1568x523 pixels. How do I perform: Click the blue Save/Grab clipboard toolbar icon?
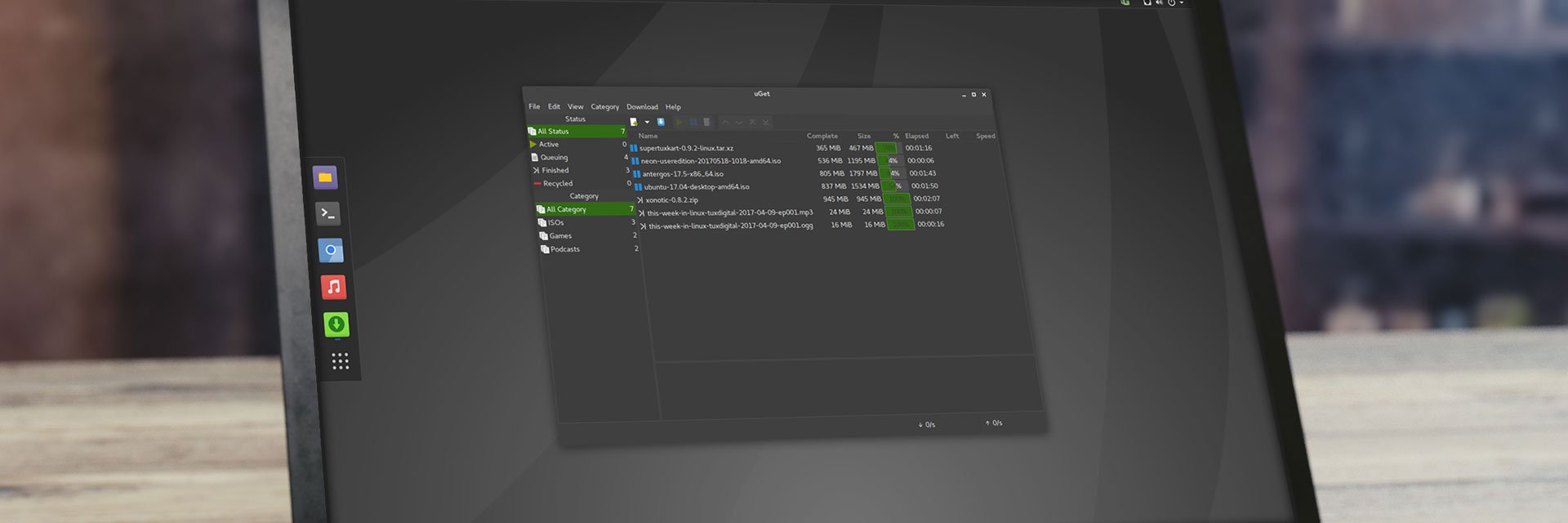point(661,122)
